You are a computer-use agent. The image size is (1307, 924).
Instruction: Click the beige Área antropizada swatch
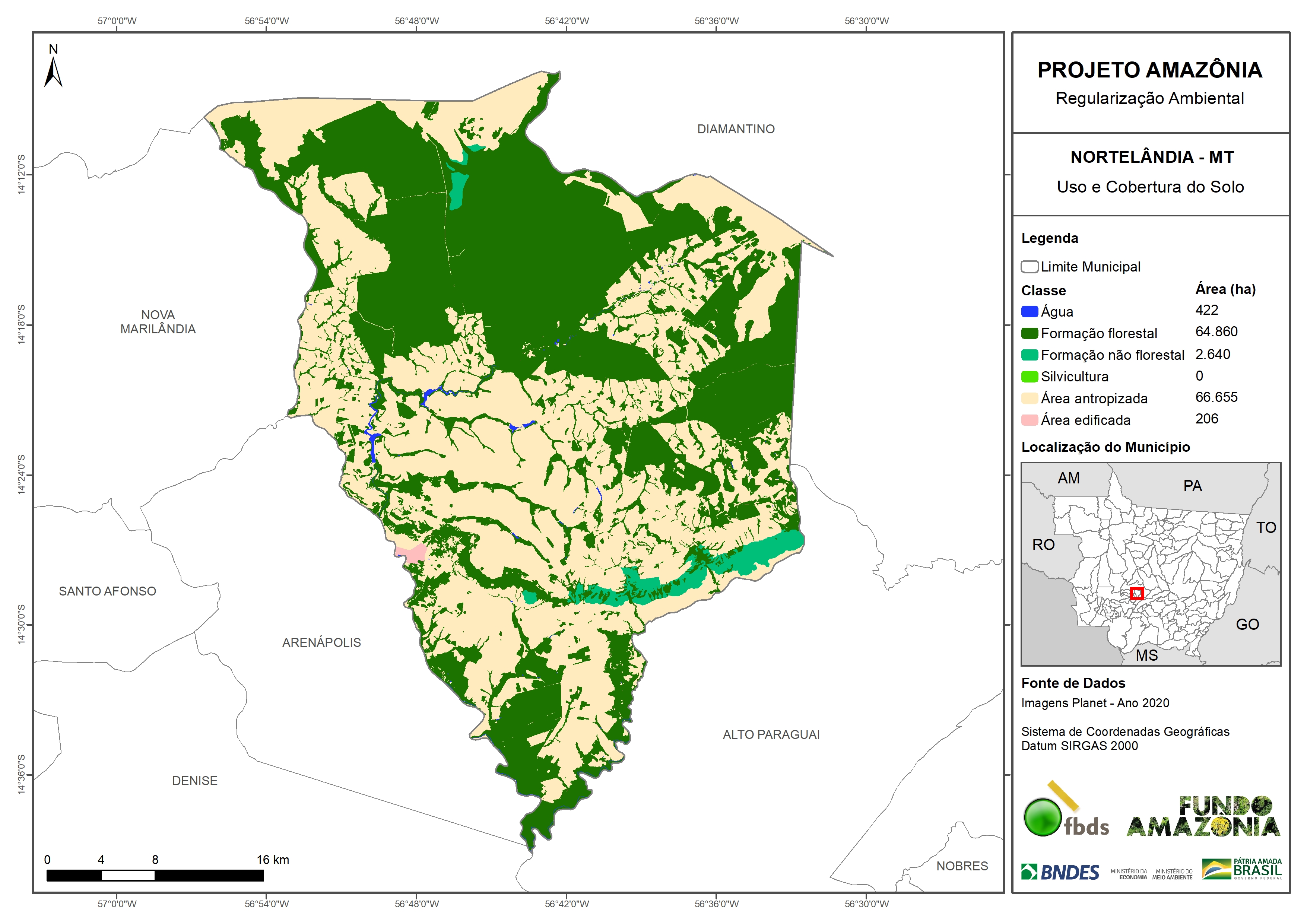1029,399
